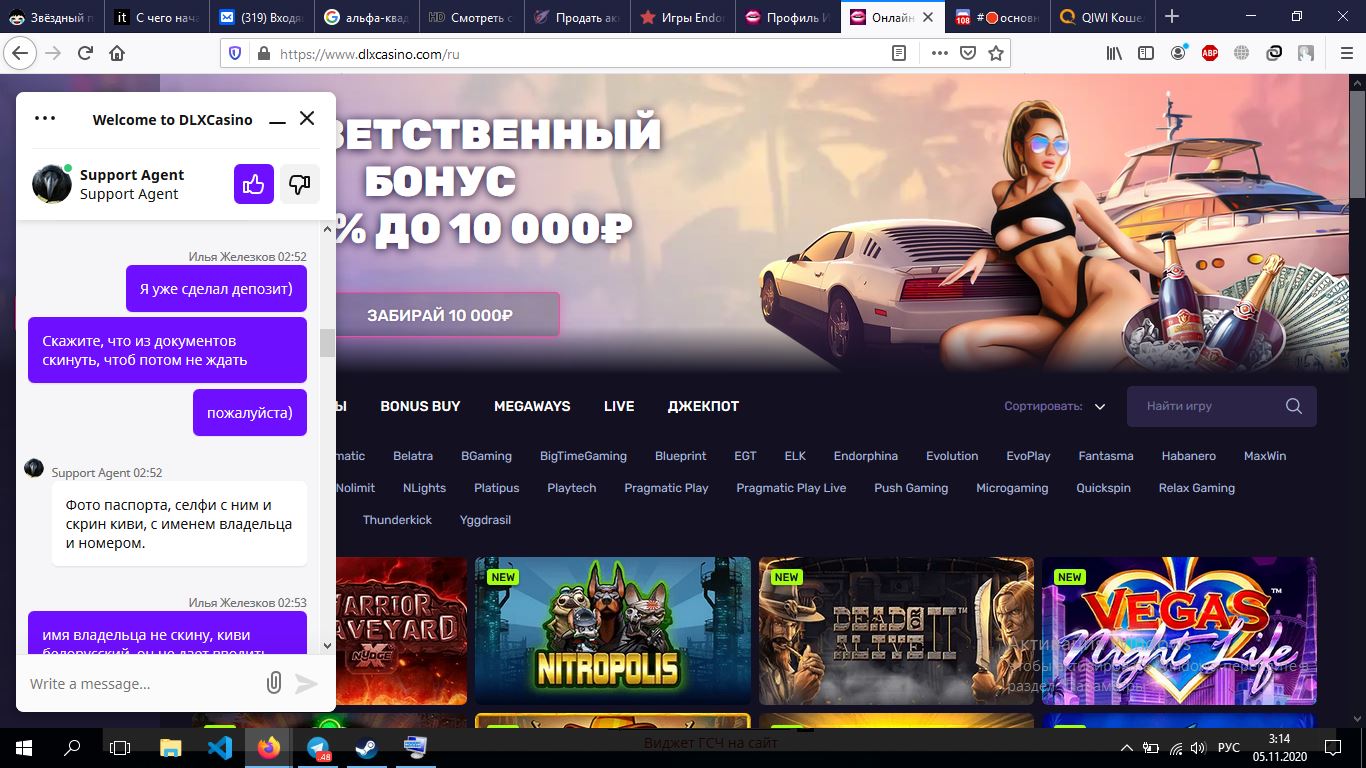Click the tracking protection shield icon
The height and width of the screenshot is (768, 1366).
[x=235, y=54]
